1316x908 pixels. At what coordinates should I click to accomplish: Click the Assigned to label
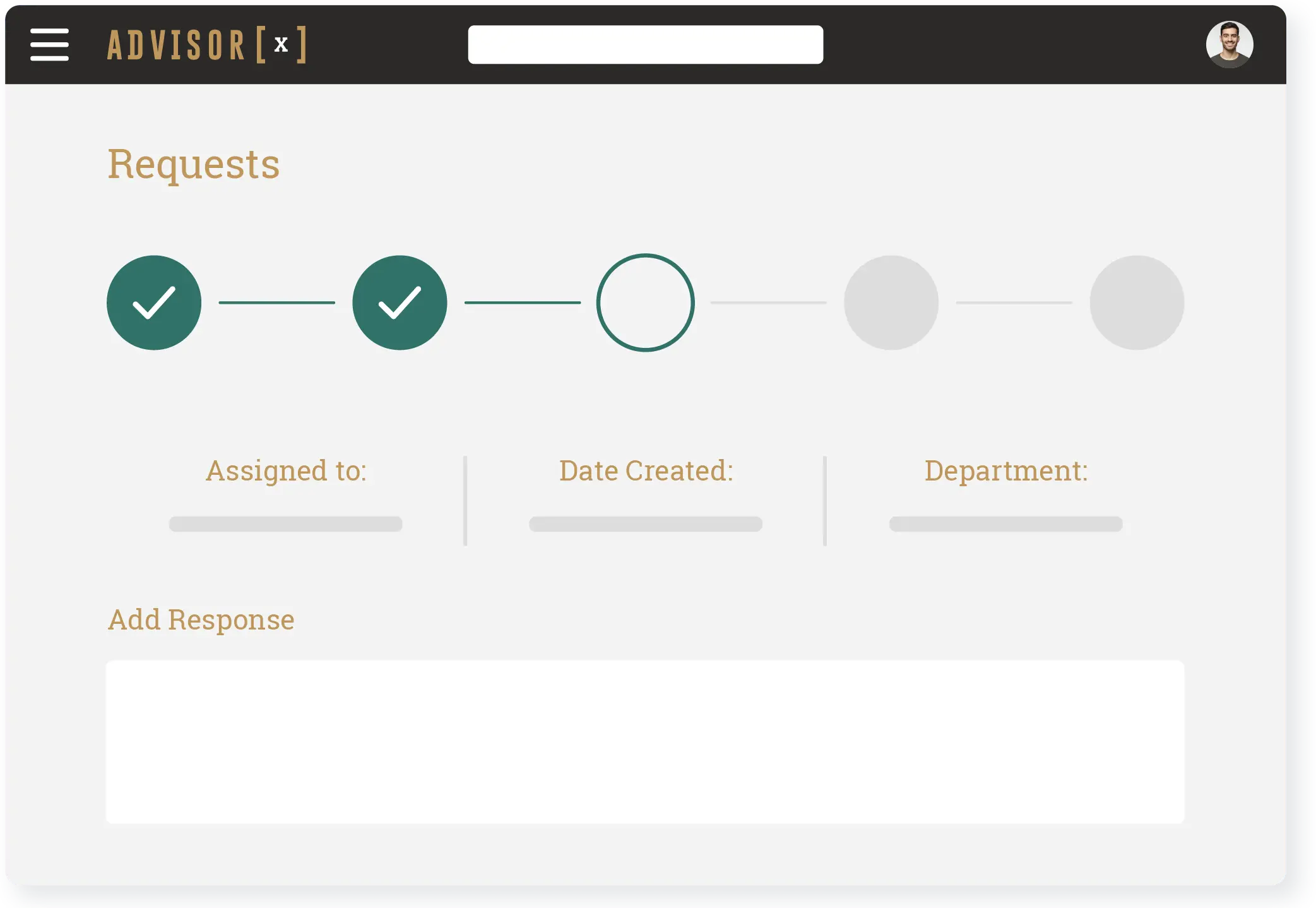[x=286, y=470]
